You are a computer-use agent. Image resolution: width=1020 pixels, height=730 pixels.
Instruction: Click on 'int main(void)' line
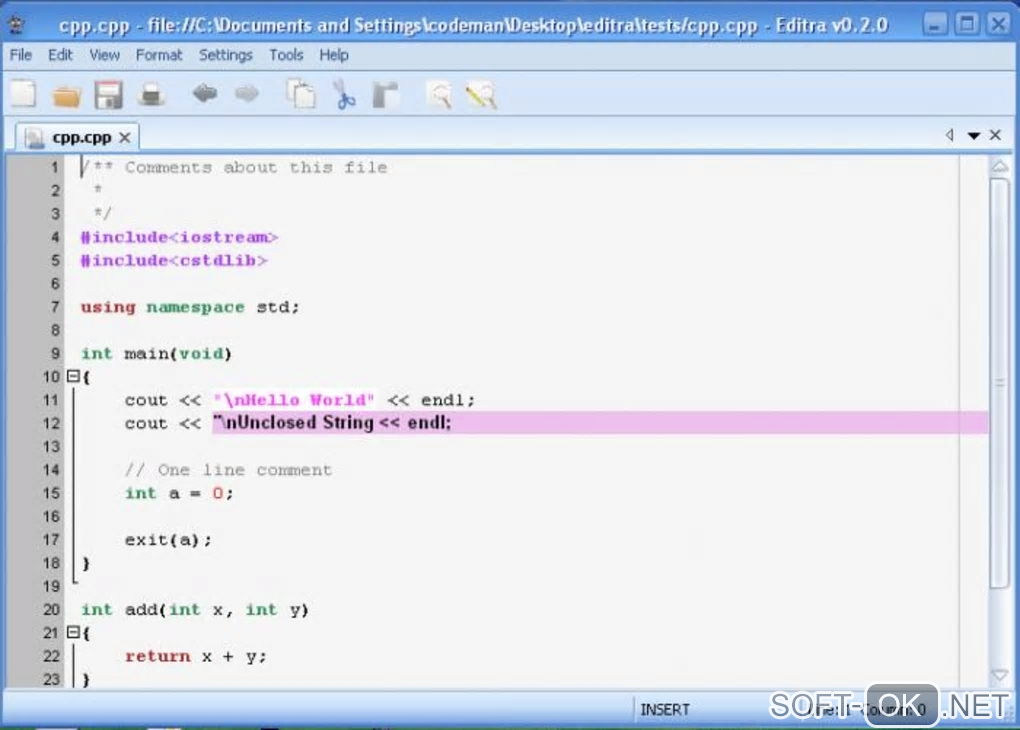pyautogui.click(x=156, y=353)
